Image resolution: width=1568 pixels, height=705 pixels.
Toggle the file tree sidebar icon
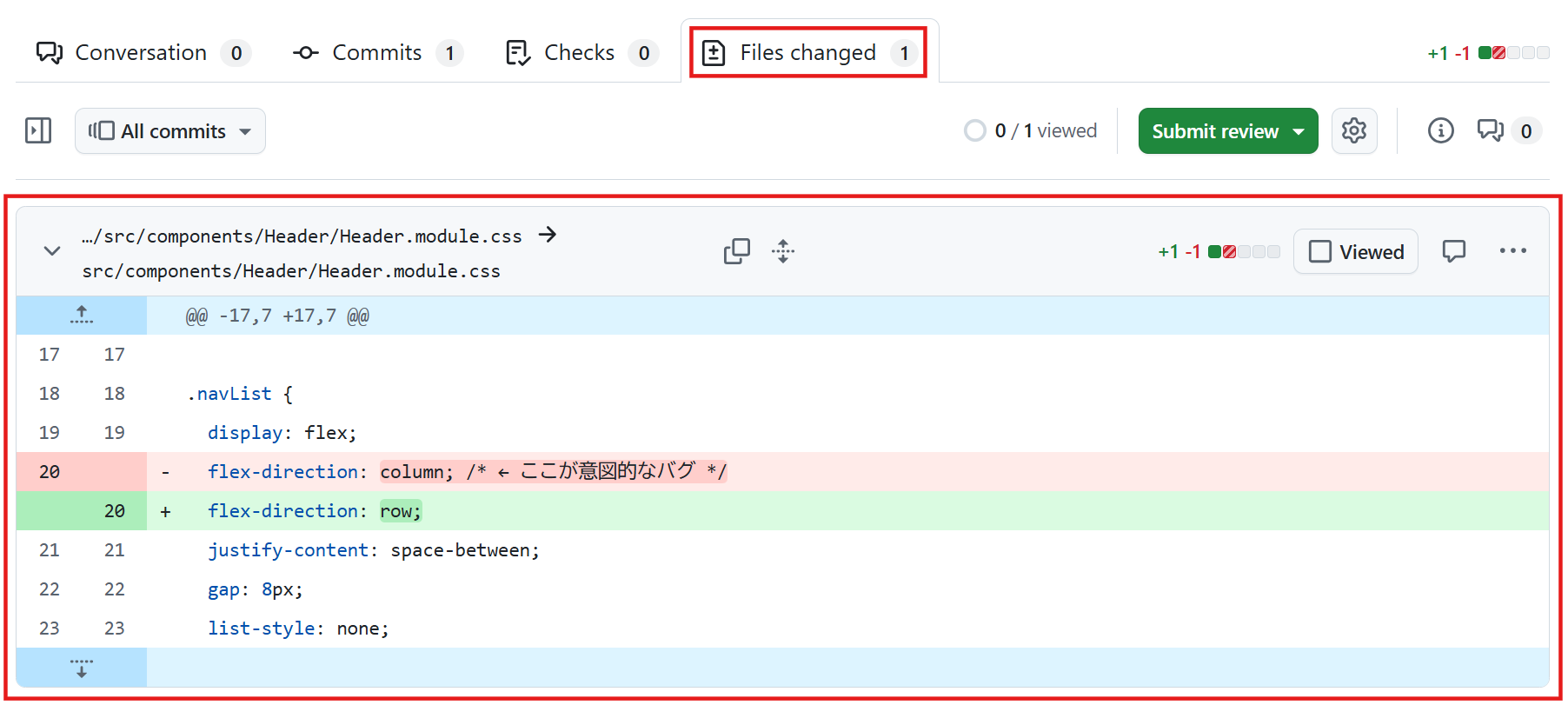[38, 130]
